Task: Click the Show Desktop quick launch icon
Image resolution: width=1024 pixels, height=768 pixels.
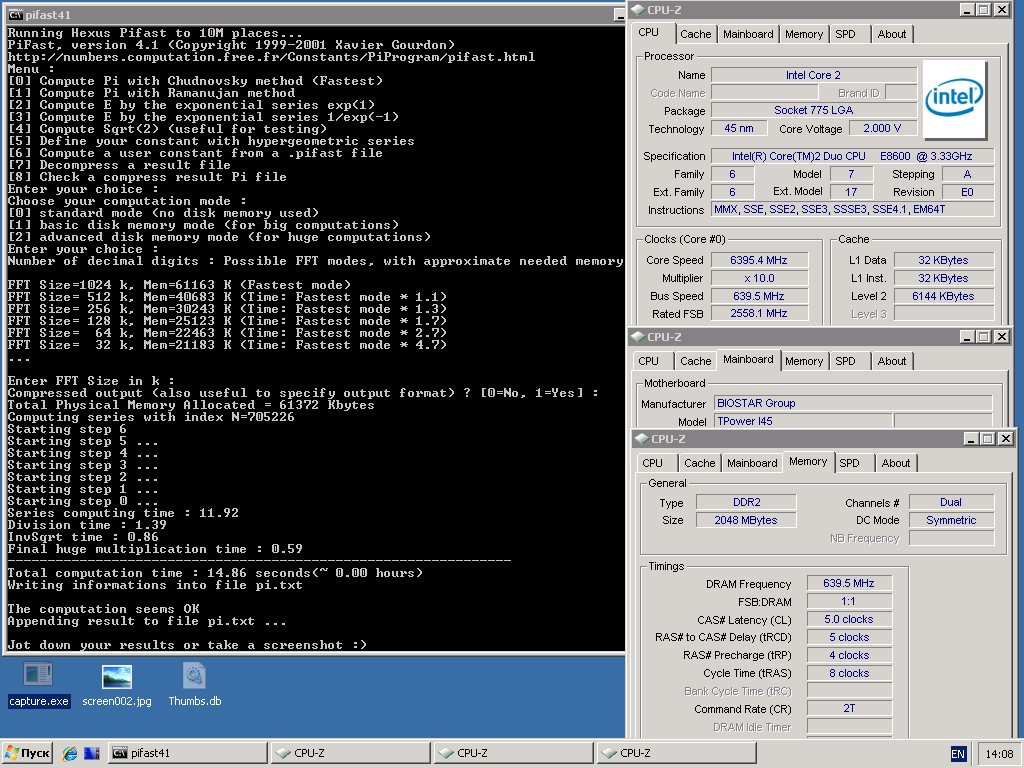Action: click(91, 753)
